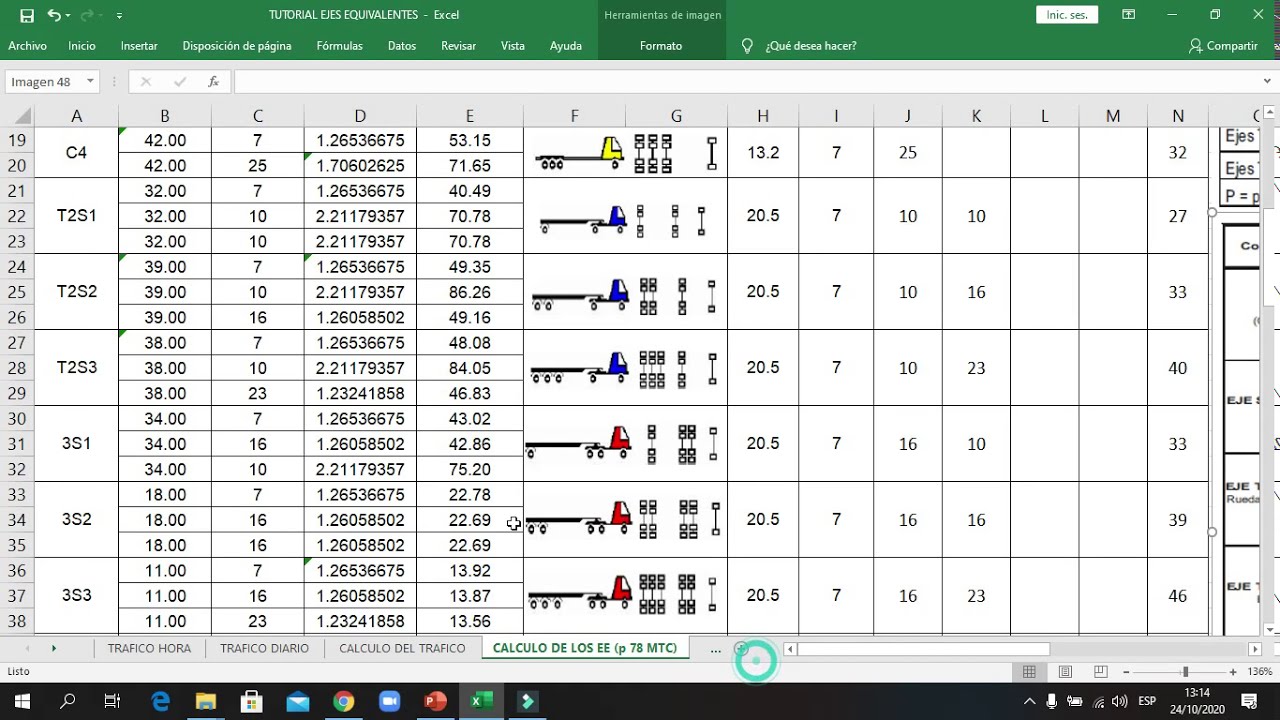Open Ribbon Display Options icon

(1129, 15)
